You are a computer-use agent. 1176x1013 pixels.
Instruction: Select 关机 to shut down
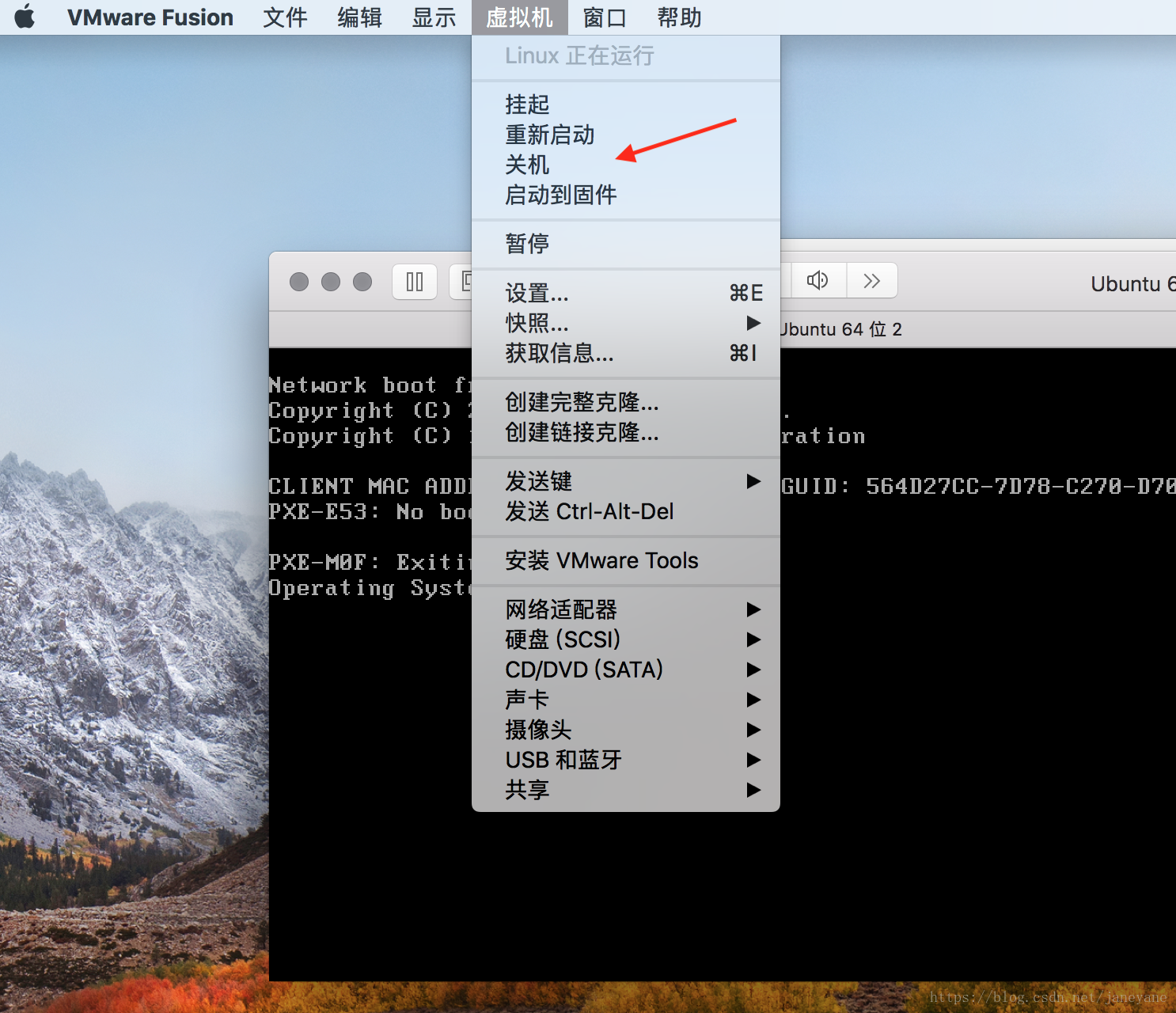pyautogui.click(x=625, y=165)
